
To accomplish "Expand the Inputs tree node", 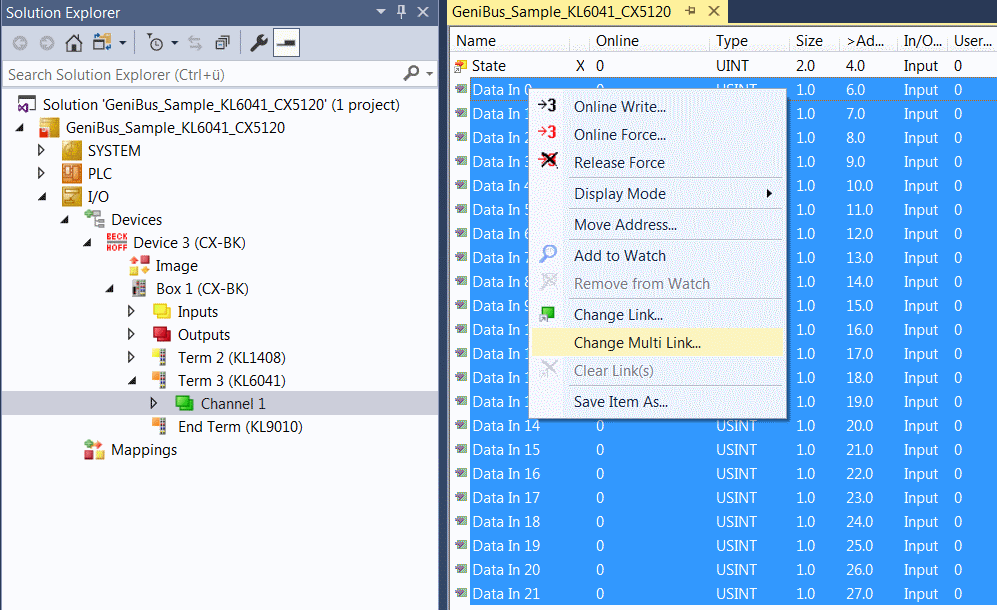I will click(132, 311).
